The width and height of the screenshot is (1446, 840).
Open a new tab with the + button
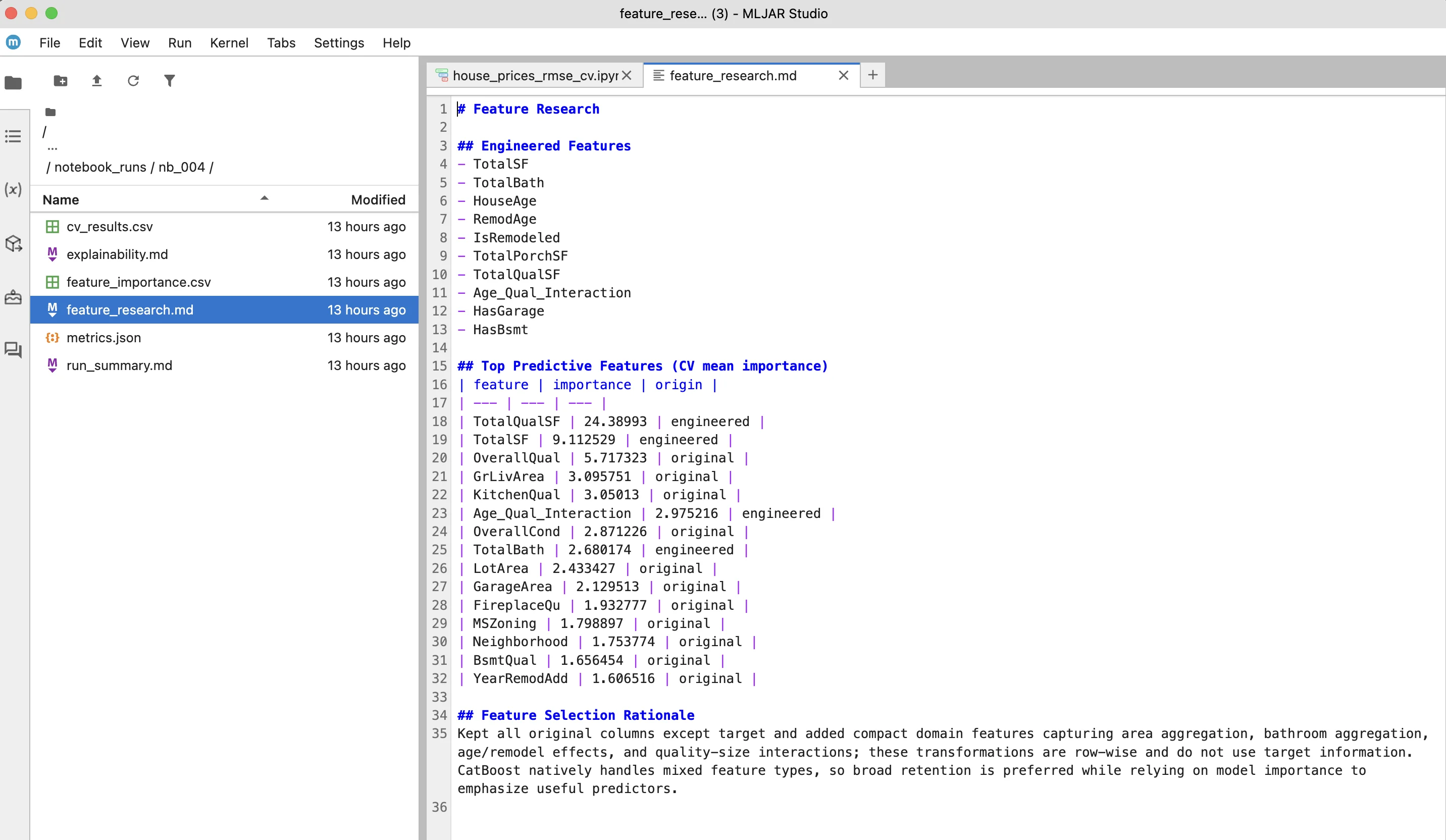871,75
